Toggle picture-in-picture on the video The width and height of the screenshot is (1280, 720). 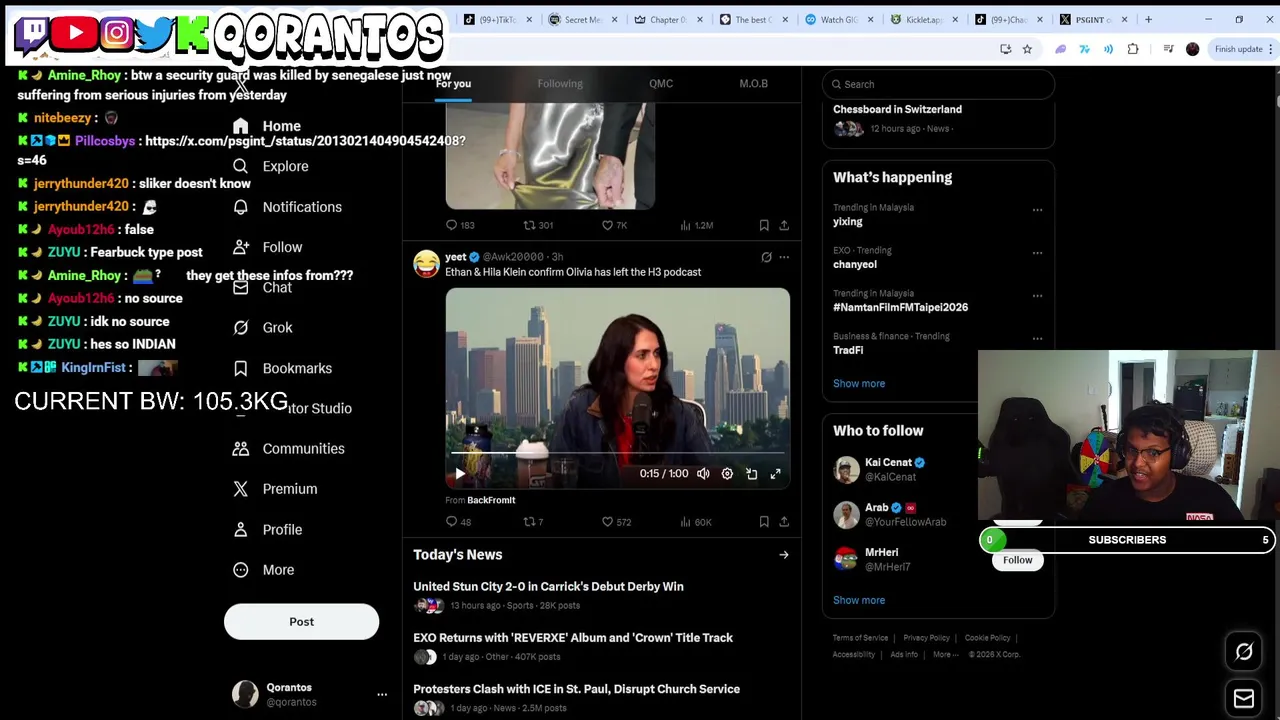click(x=751, y=474)
